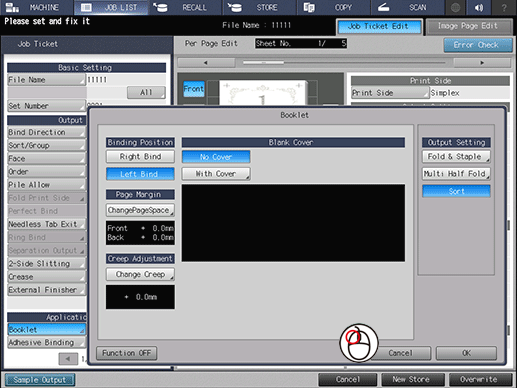Select Right Bind binding position
The height and width of the screenshot is (388, 517).
click(140, 156)
